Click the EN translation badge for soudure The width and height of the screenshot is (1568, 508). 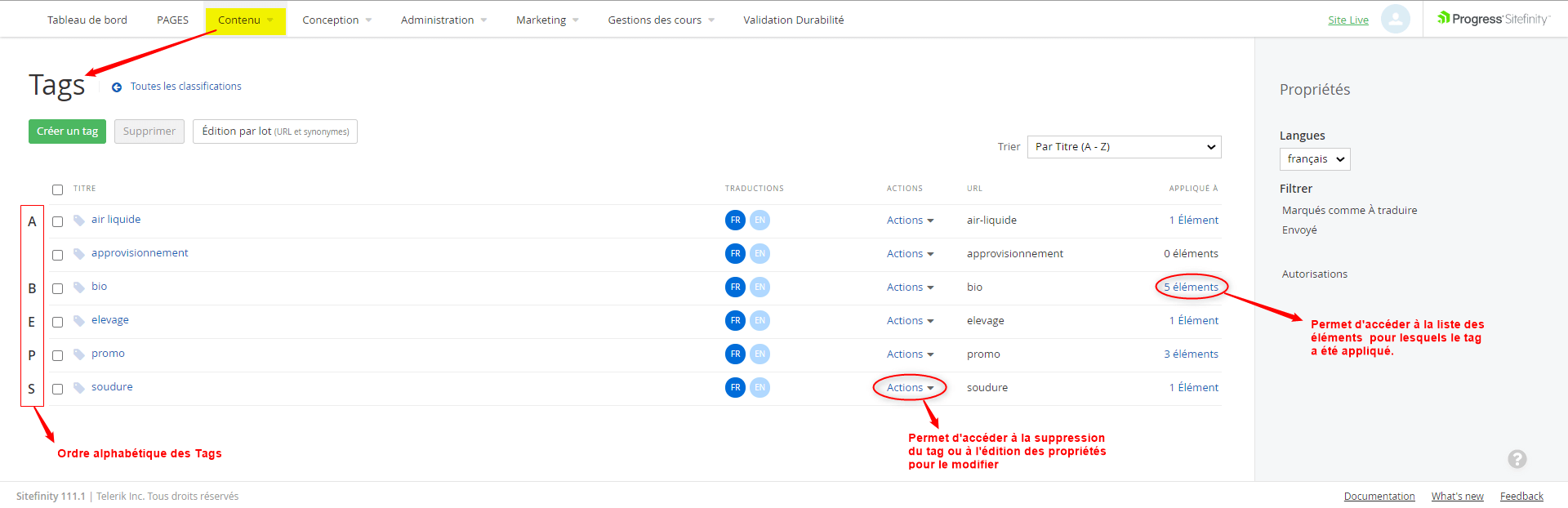pyautogui.click(x=759, y=388)
